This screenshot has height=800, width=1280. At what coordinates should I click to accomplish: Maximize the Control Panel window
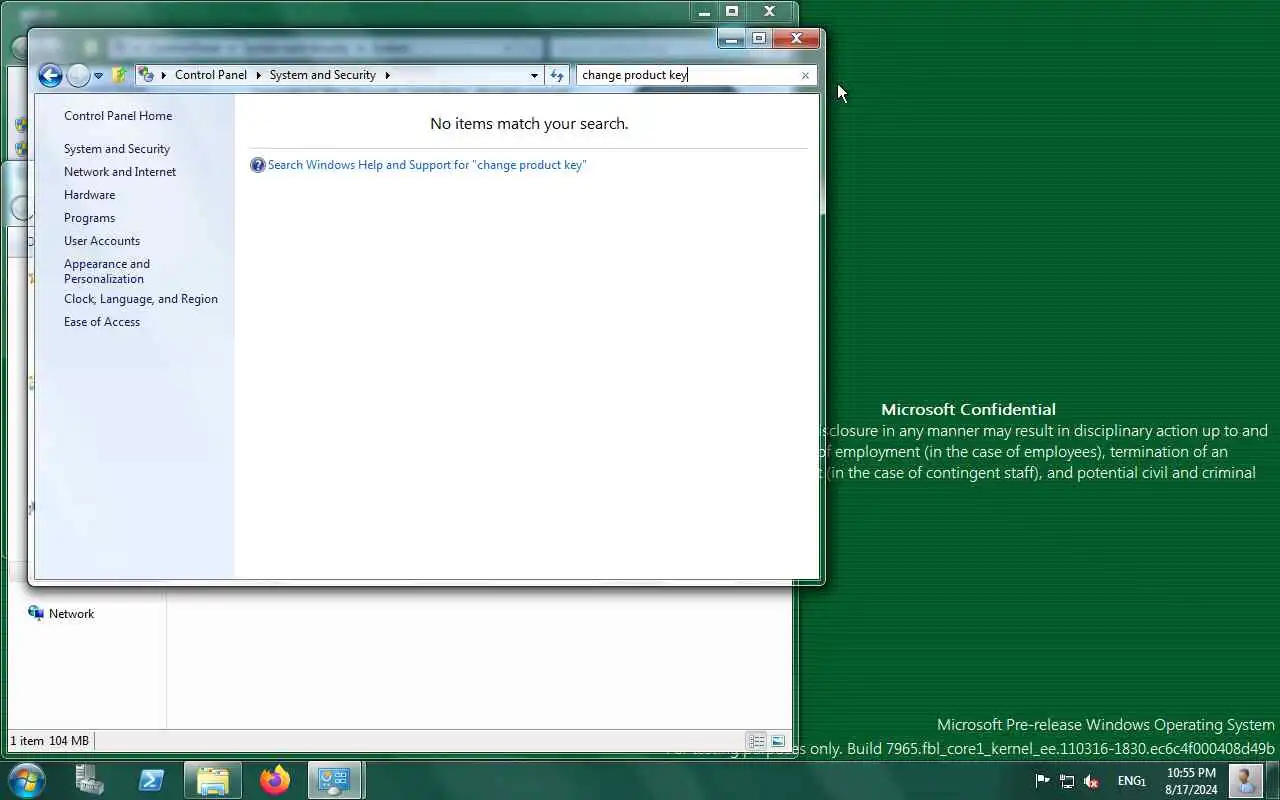click(759, 39)
